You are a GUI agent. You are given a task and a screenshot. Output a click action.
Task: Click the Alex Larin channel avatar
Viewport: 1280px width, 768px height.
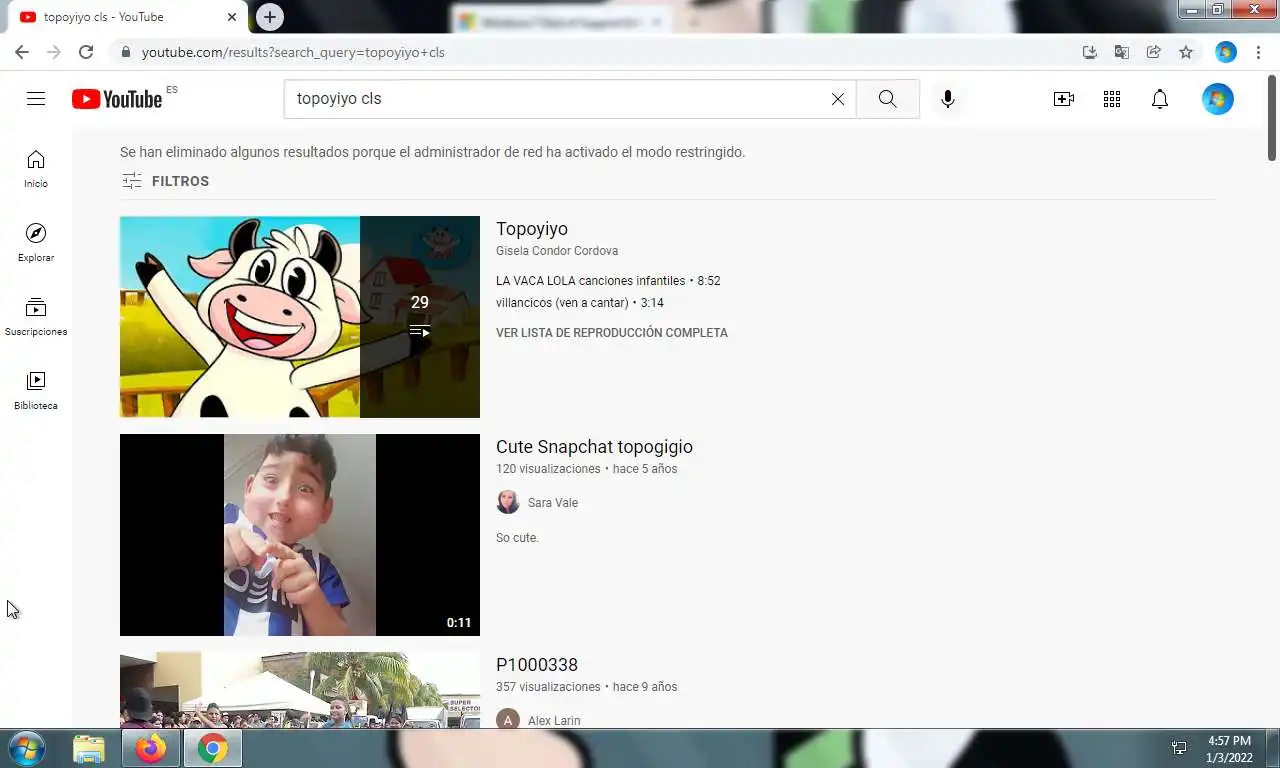[508, 719]
